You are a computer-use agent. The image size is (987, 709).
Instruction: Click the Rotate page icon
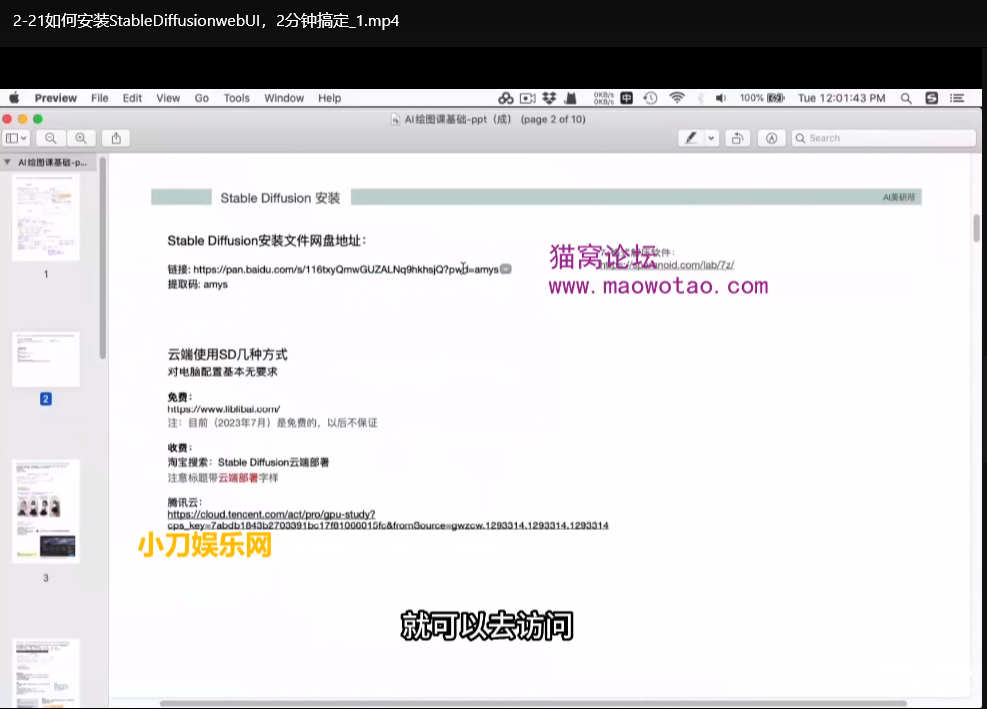point(738,138)
